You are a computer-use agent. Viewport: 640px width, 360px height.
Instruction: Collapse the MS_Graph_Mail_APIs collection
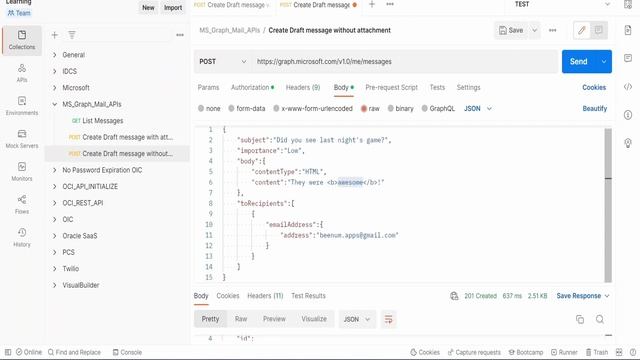click(x=54, y=104)
